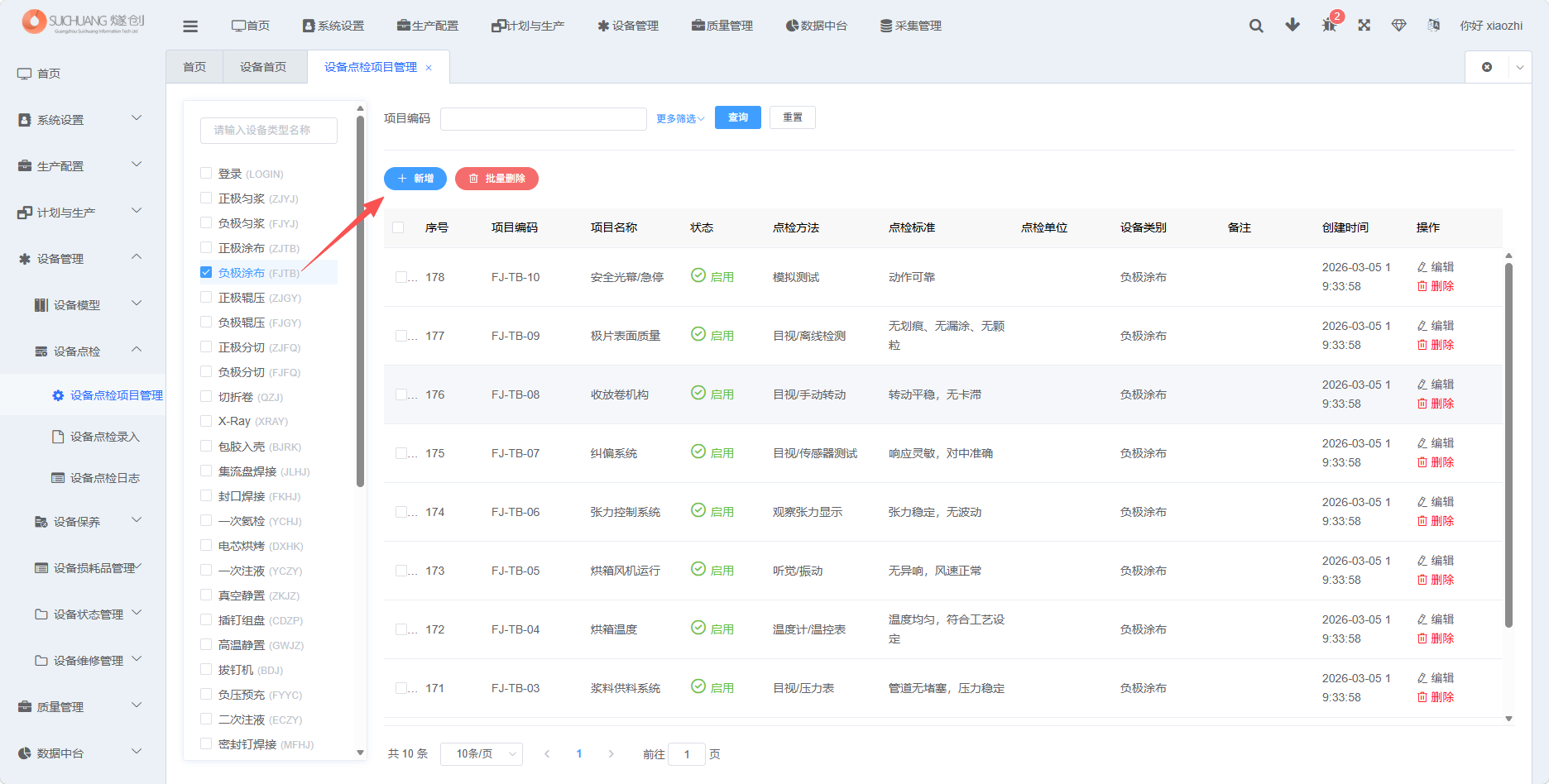Image resolution: width=1549 pixels, height=784 pixels.
Task: Click edit icon for row 177
Action: (x=1422, y=326)
